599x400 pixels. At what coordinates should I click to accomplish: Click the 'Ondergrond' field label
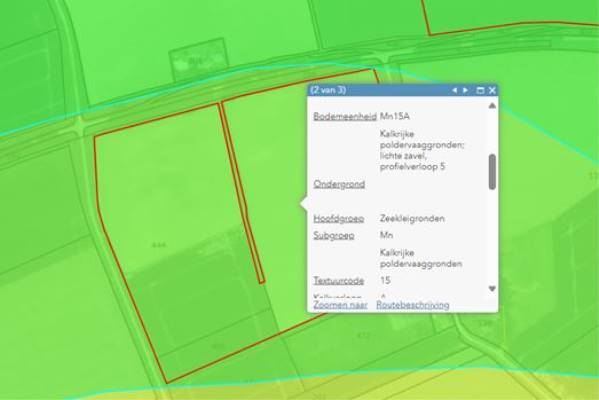339,184
